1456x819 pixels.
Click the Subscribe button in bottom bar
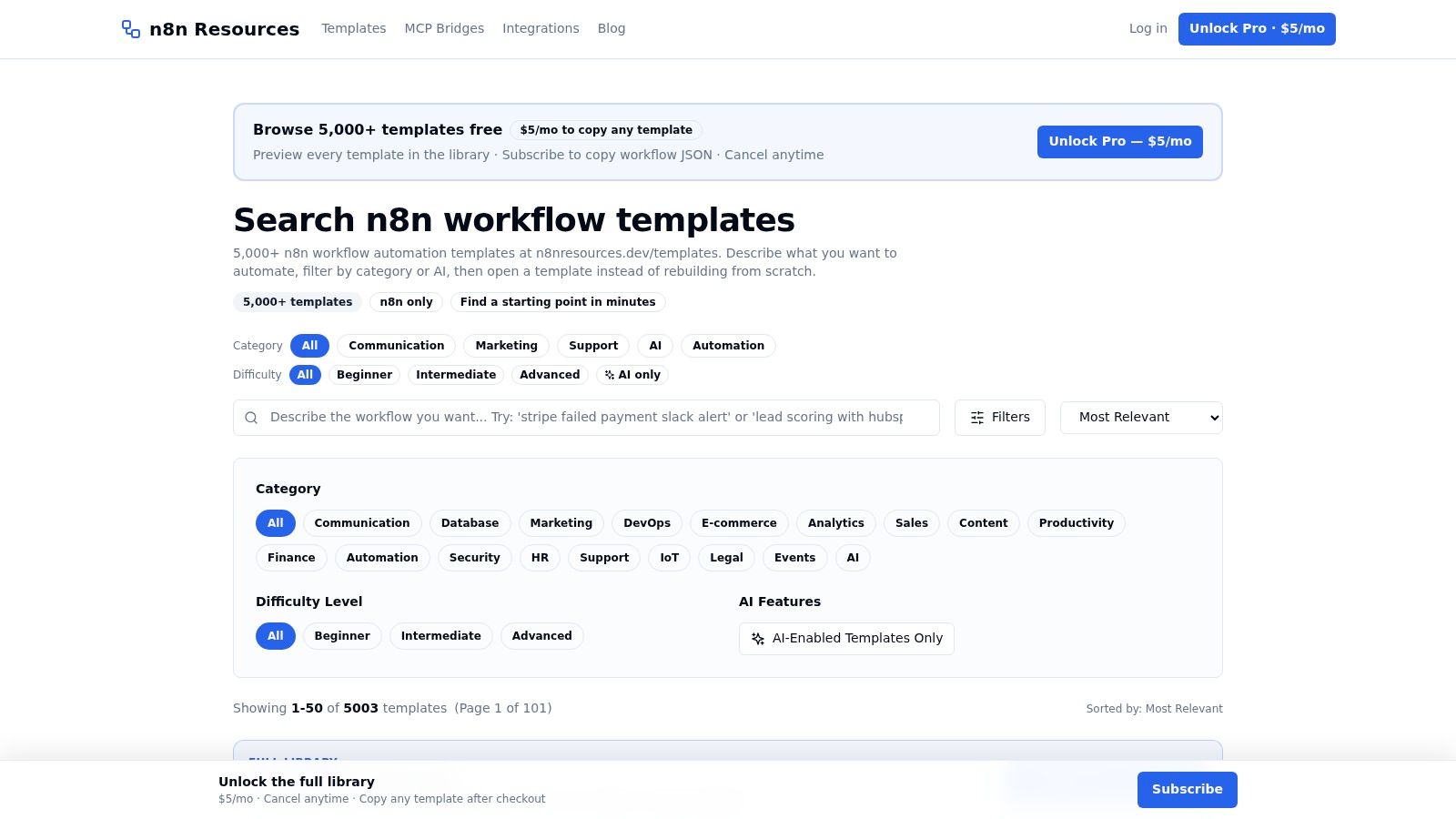[1187, 790]
